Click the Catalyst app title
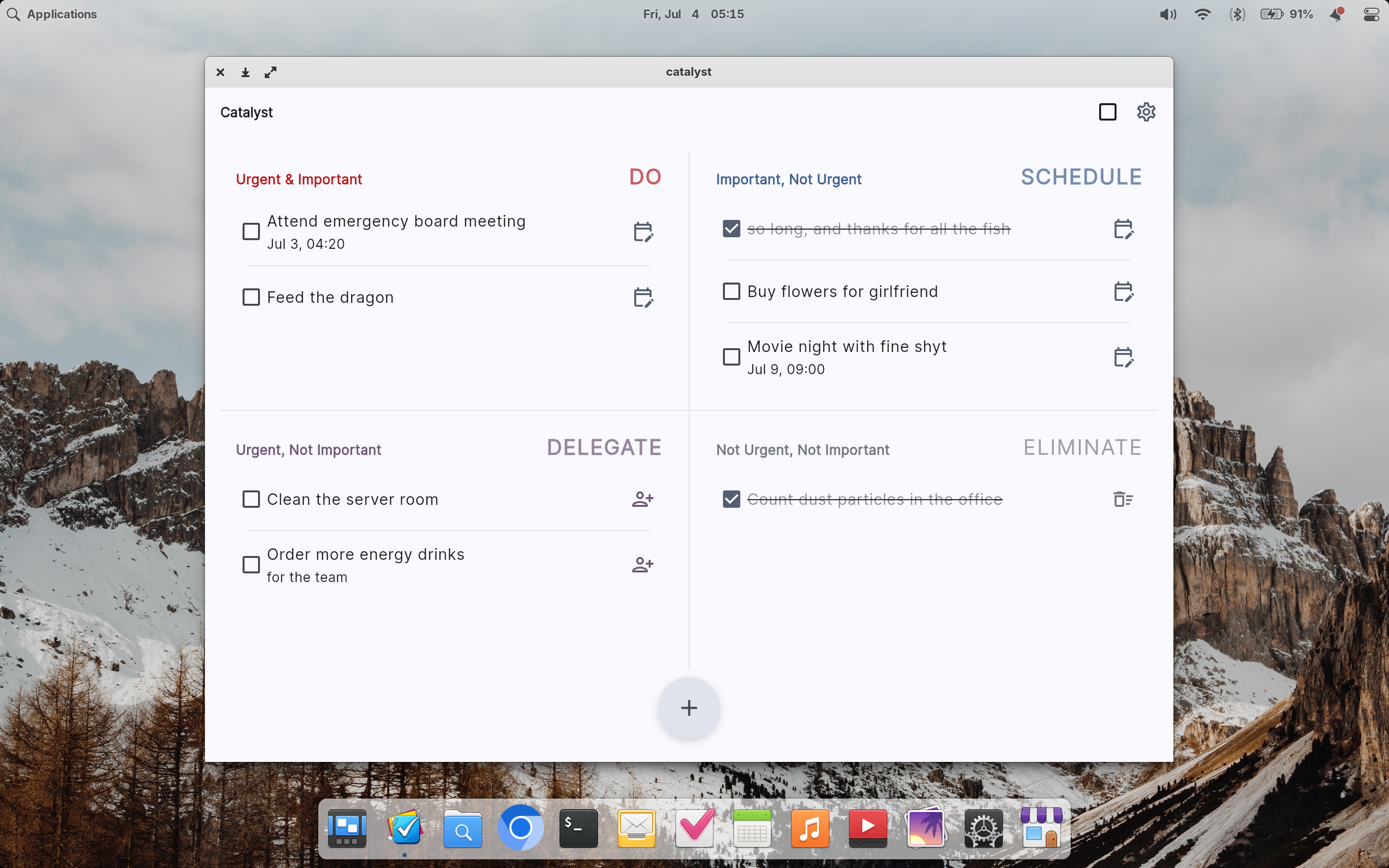 click(x=246, y=112)
